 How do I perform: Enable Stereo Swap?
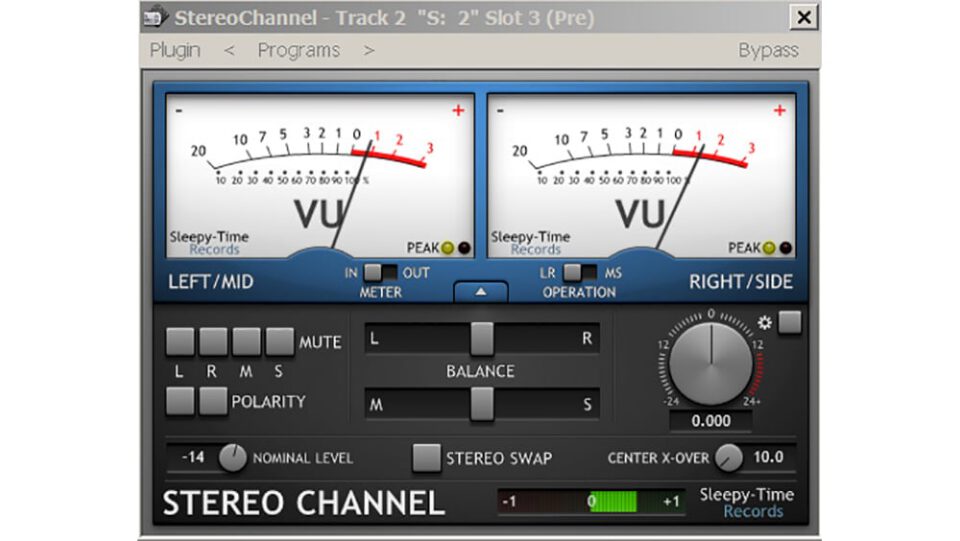426,458
